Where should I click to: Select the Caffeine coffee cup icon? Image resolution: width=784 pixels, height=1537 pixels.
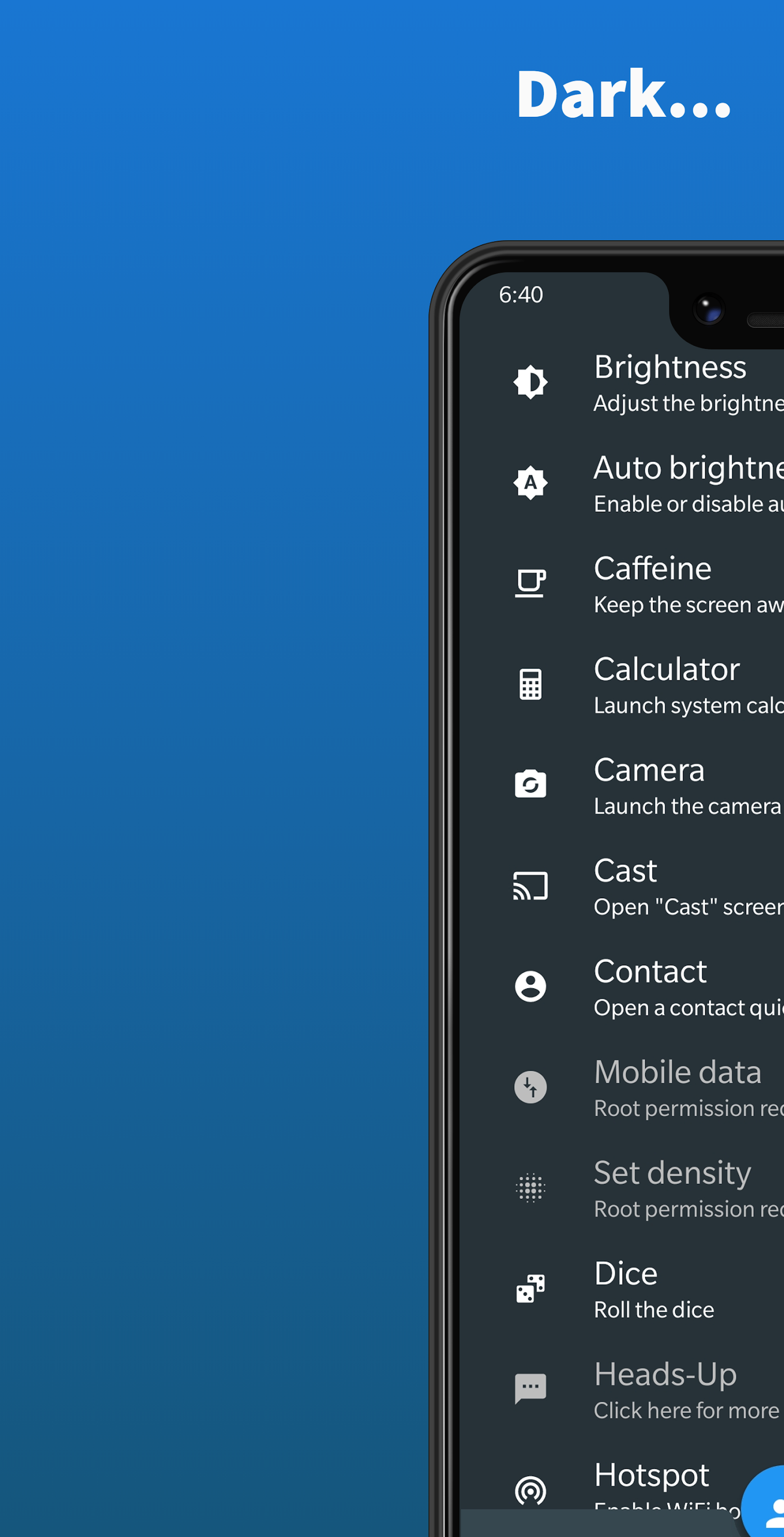coord(530,583)
